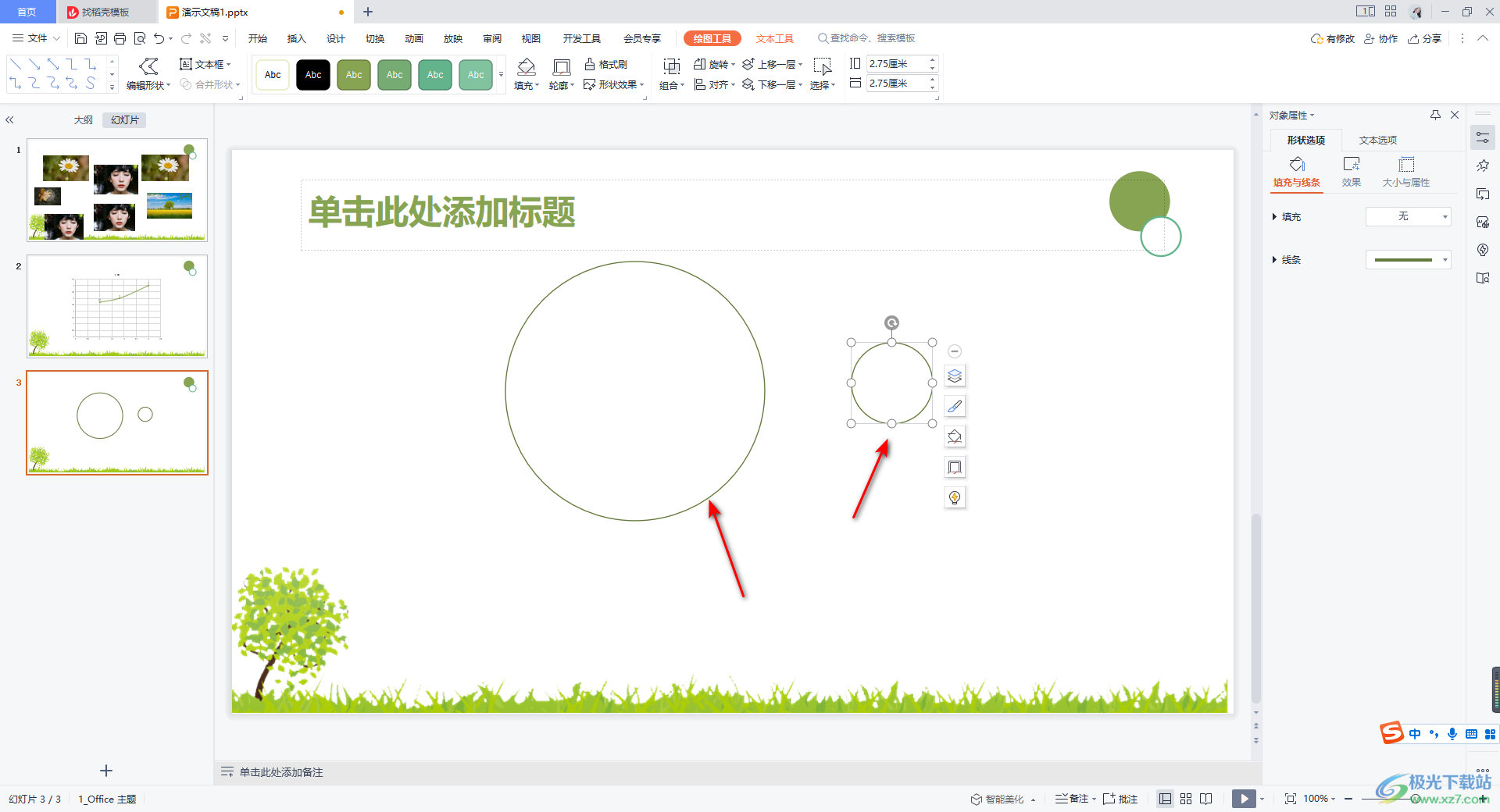Click the Save icon in quick toolbar
Image resolution: width=1500 pixels, height=812 pixels.
pyautogui.click(x=80, y=38)
